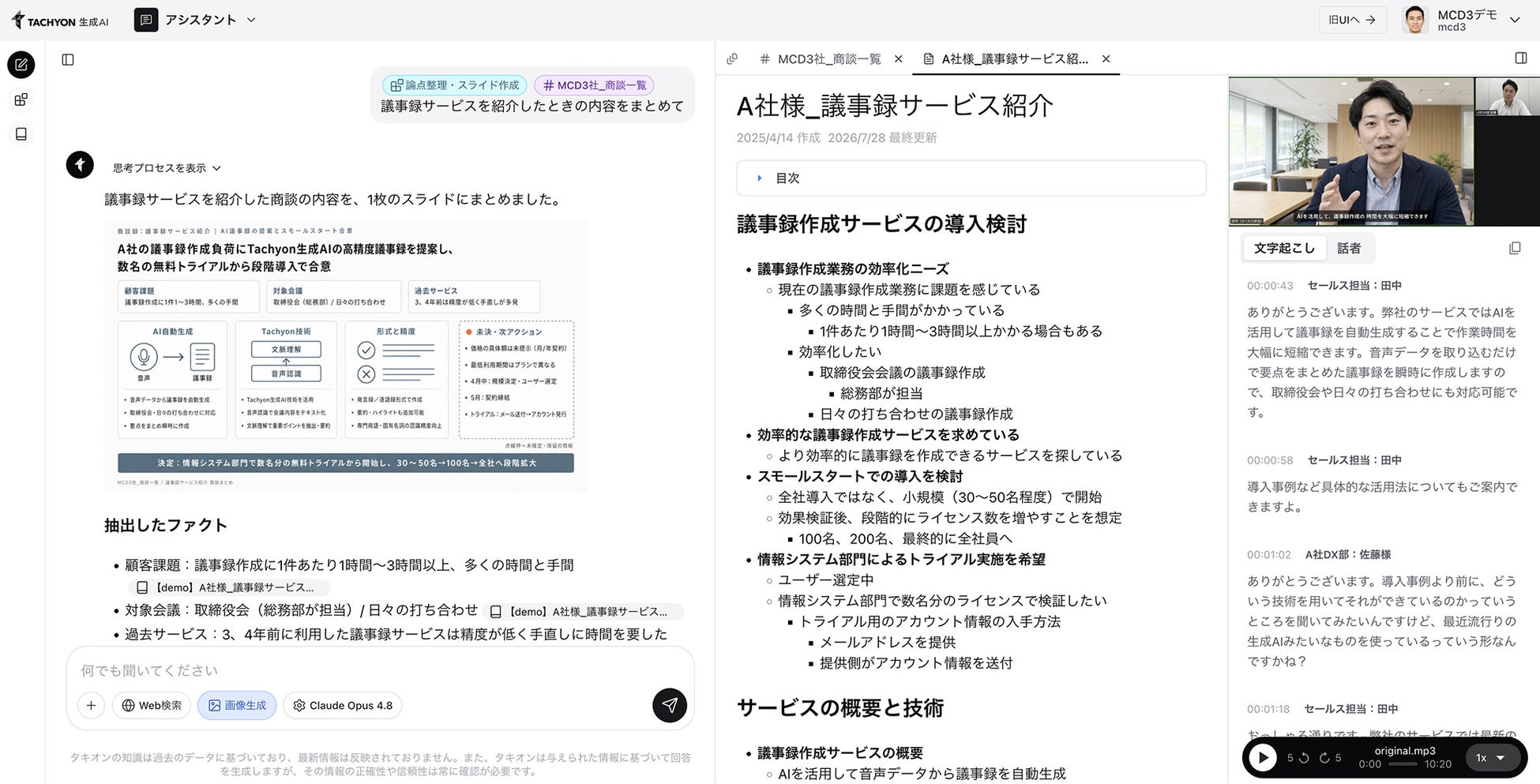Click the bullet 総務部が担当

(x=881, y=393)
